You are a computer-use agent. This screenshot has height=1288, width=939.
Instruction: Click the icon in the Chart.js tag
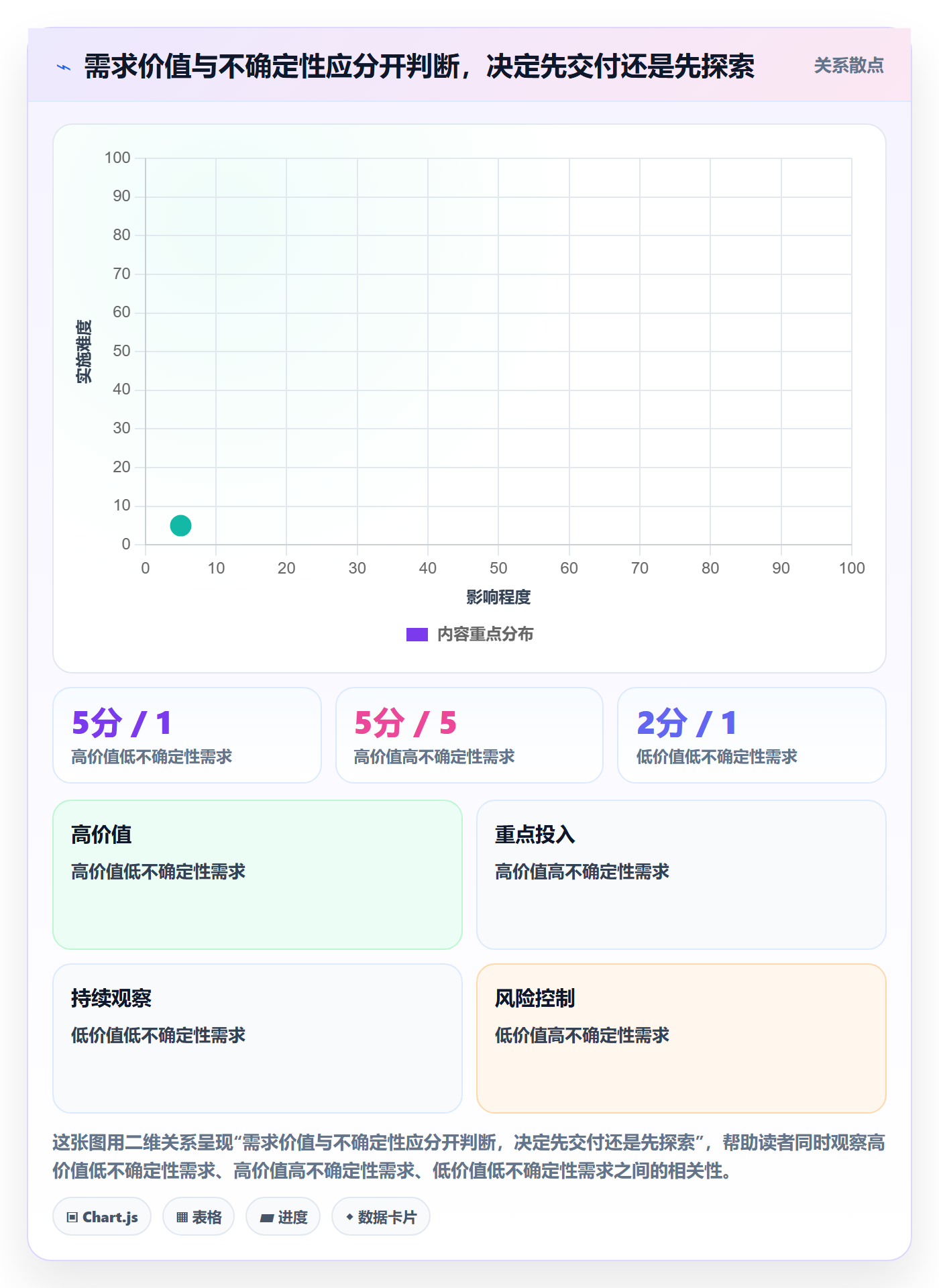pyautogui.click(x=72, y=1218)
